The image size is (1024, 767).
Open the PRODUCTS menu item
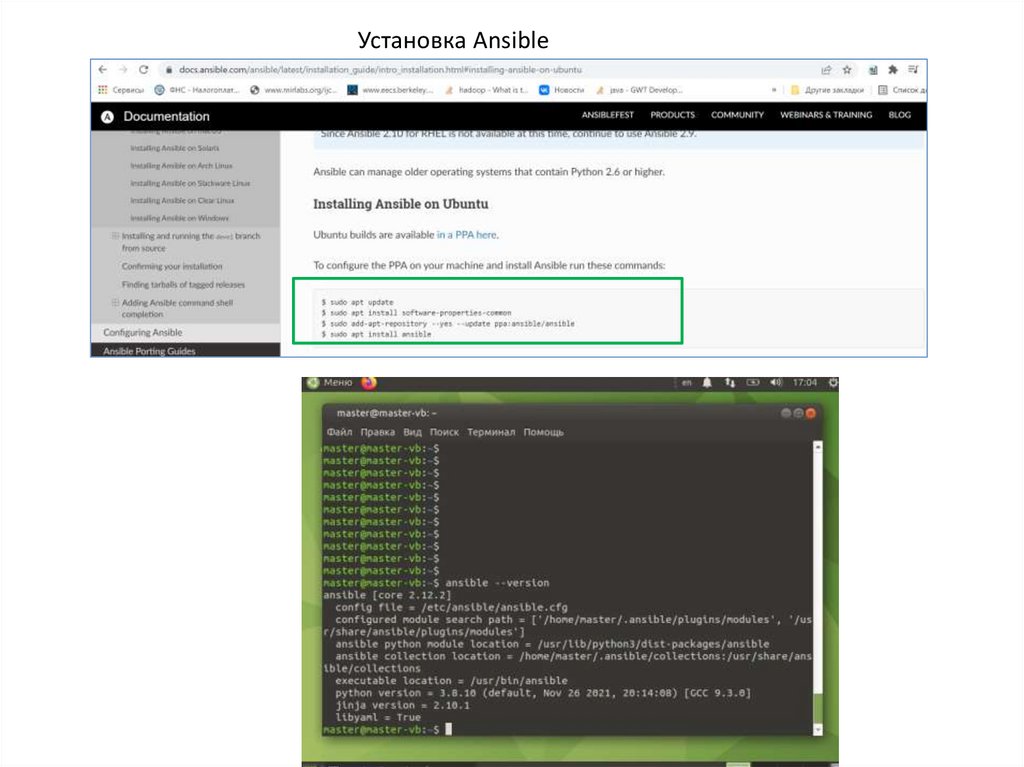673,115
